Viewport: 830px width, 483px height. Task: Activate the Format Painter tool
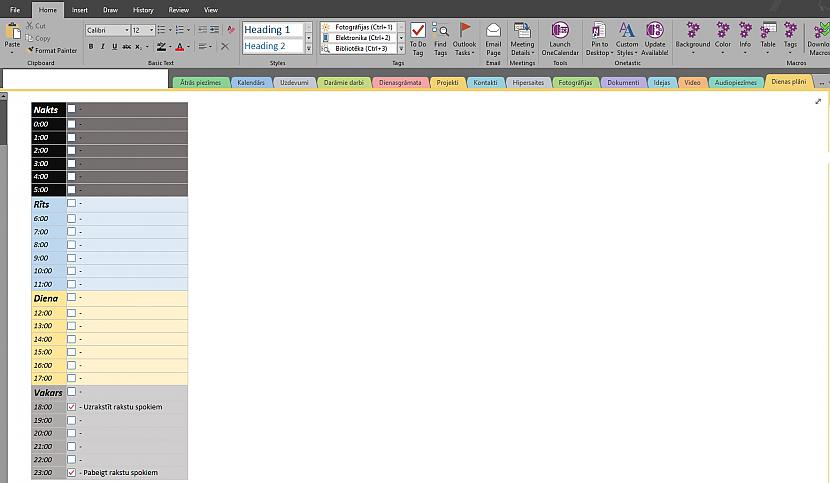52,50
